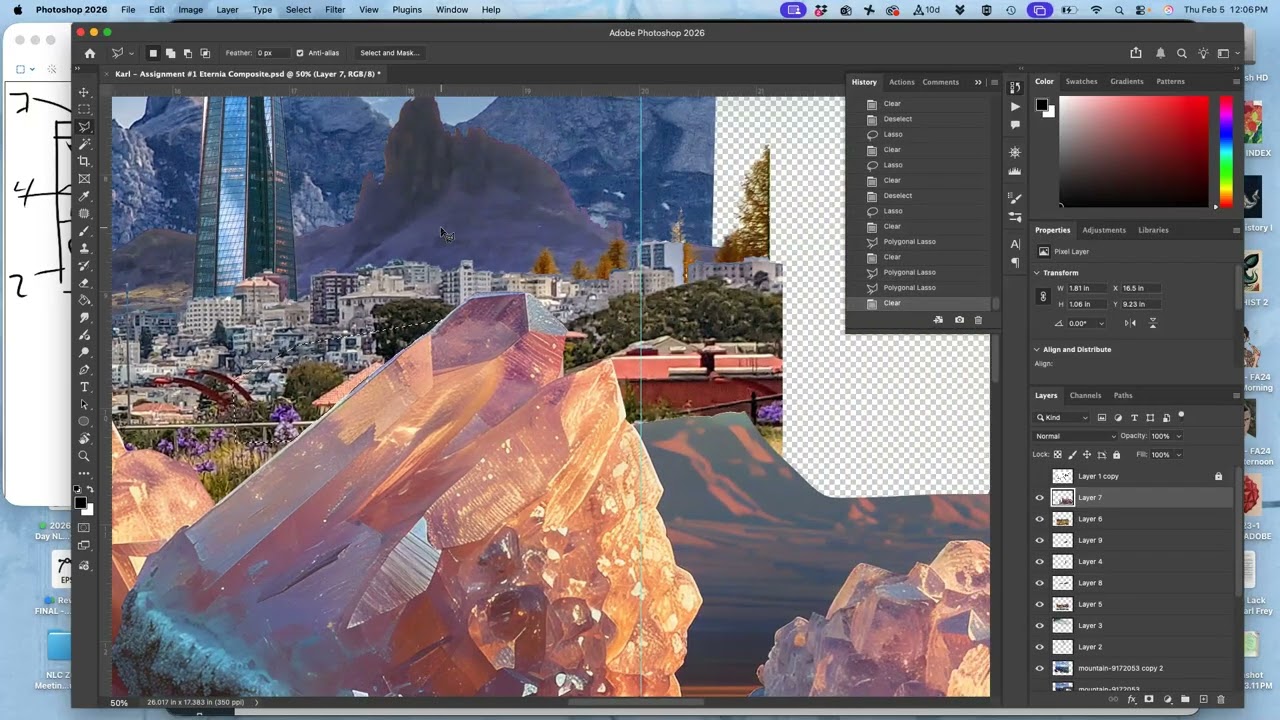Hide Layer 7 visibility eye

click(1039, 498)
